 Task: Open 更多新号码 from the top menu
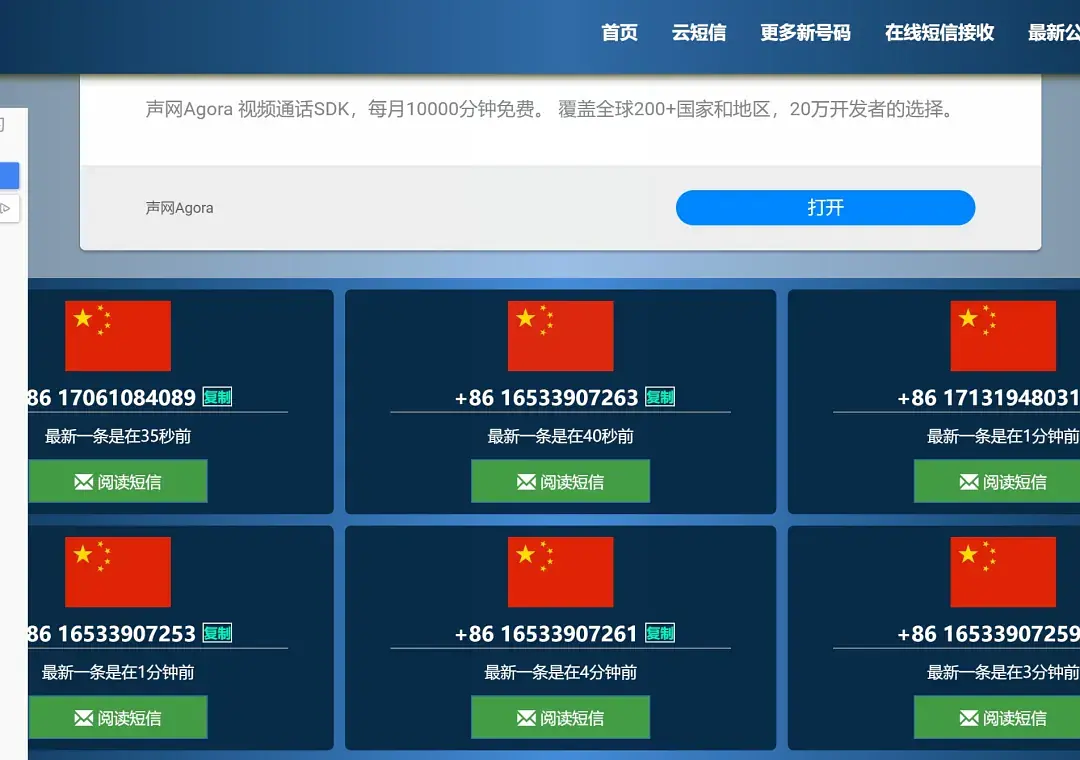pos(805,33)
